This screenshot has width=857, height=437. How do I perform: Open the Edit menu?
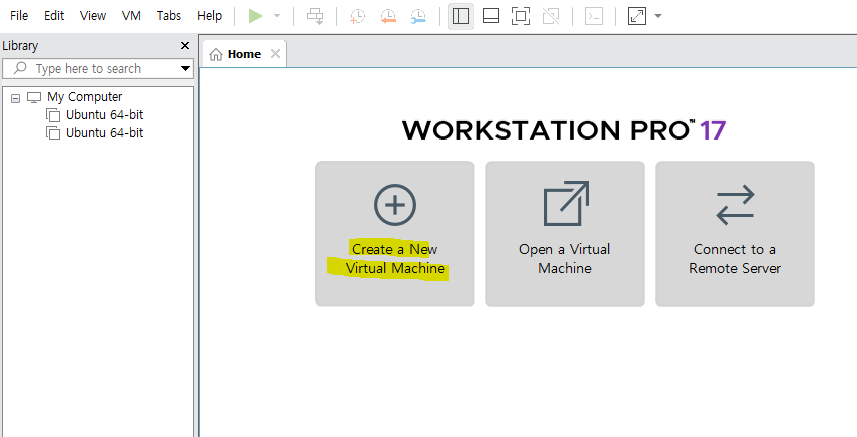pos(54,15)
